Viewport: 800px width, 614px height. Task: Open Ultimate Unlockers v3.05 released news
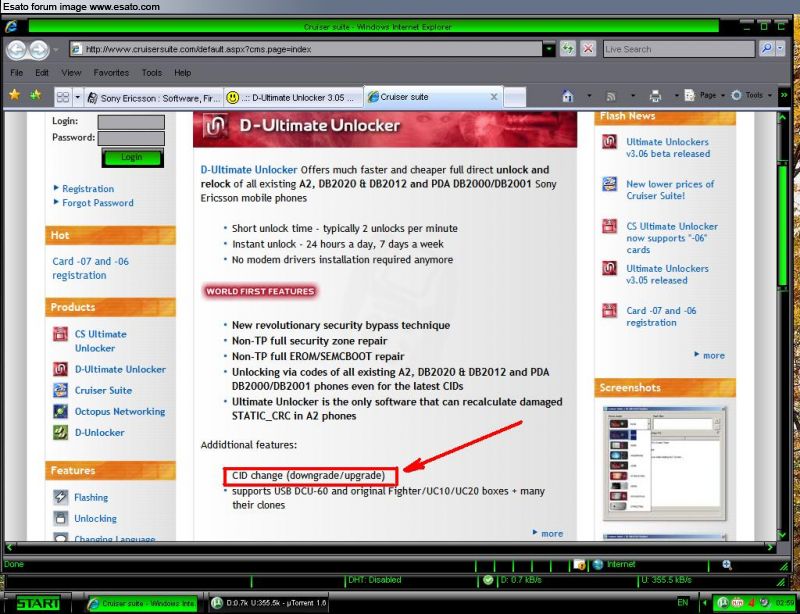click(x=667, y=275)
